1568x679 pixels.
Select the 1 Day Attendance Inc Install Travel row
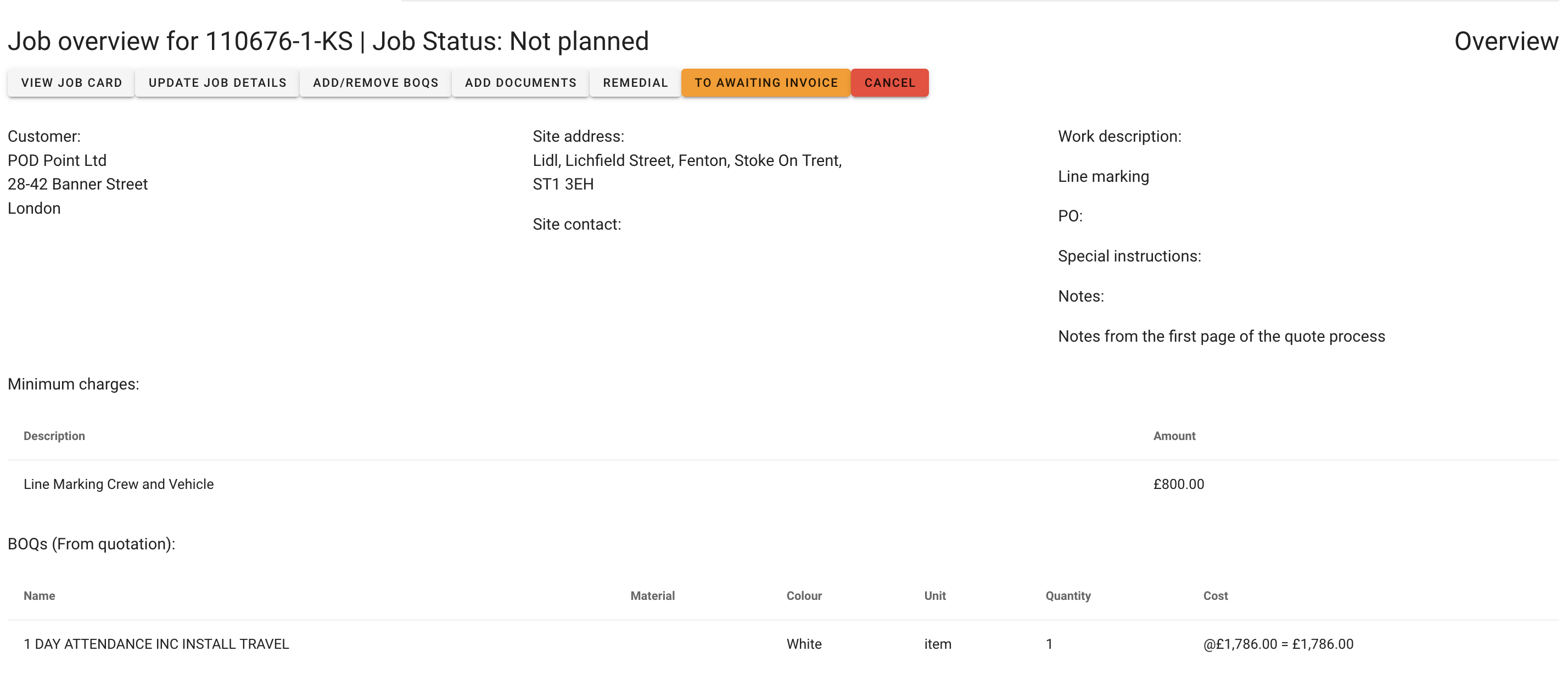point(156,644)
